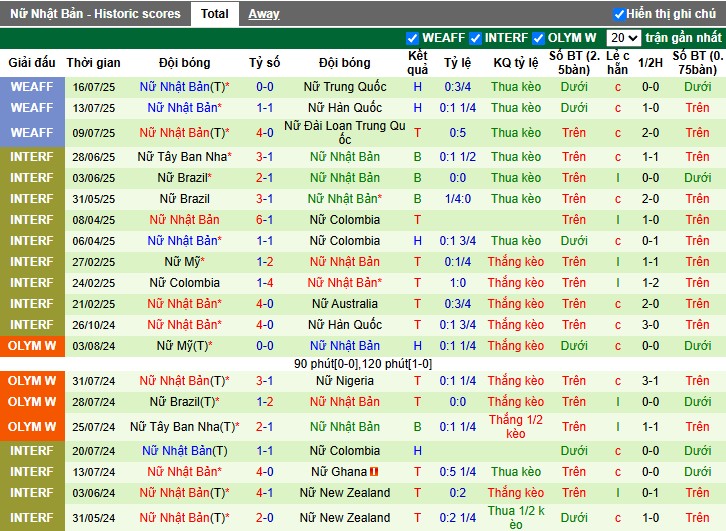Click the INTERF badge on the 28/06/25 row
Image resolution: width=726 pixels, height=531 pixels.
[32, 157]
